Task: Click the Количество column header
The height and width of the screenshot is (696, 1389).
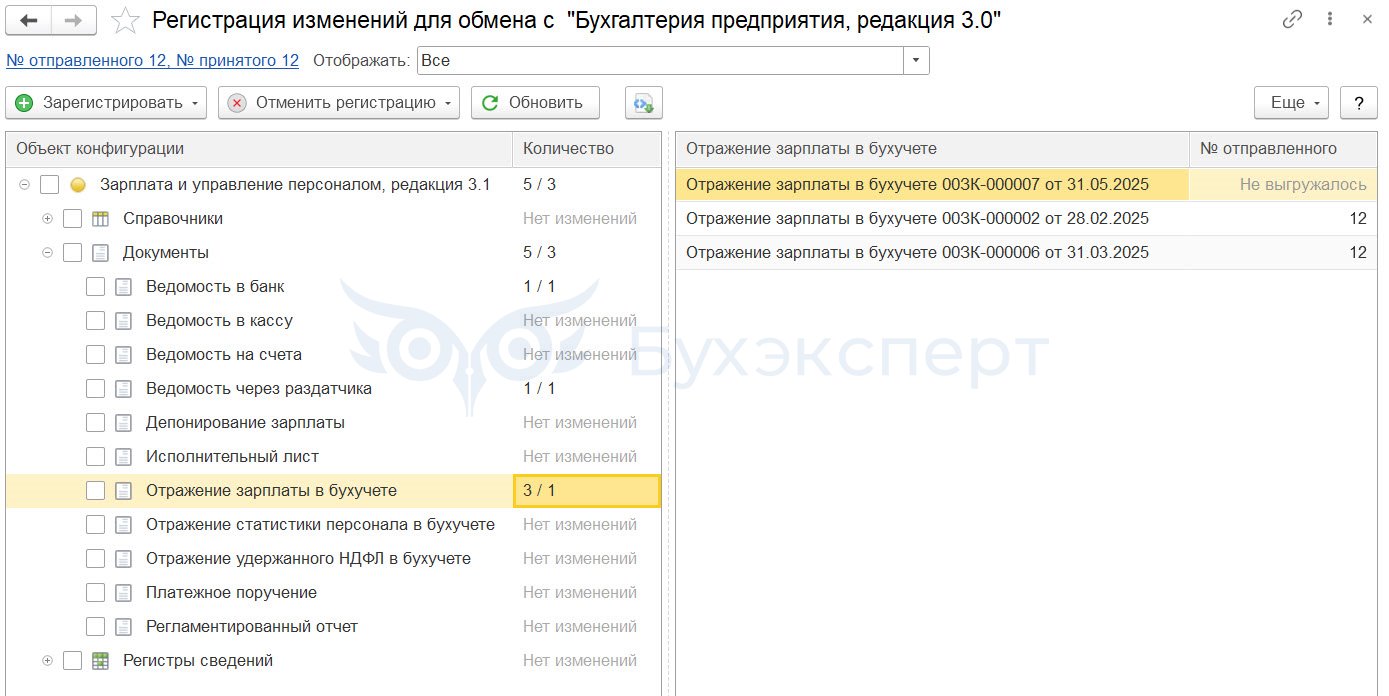Action: click(587, 149)
